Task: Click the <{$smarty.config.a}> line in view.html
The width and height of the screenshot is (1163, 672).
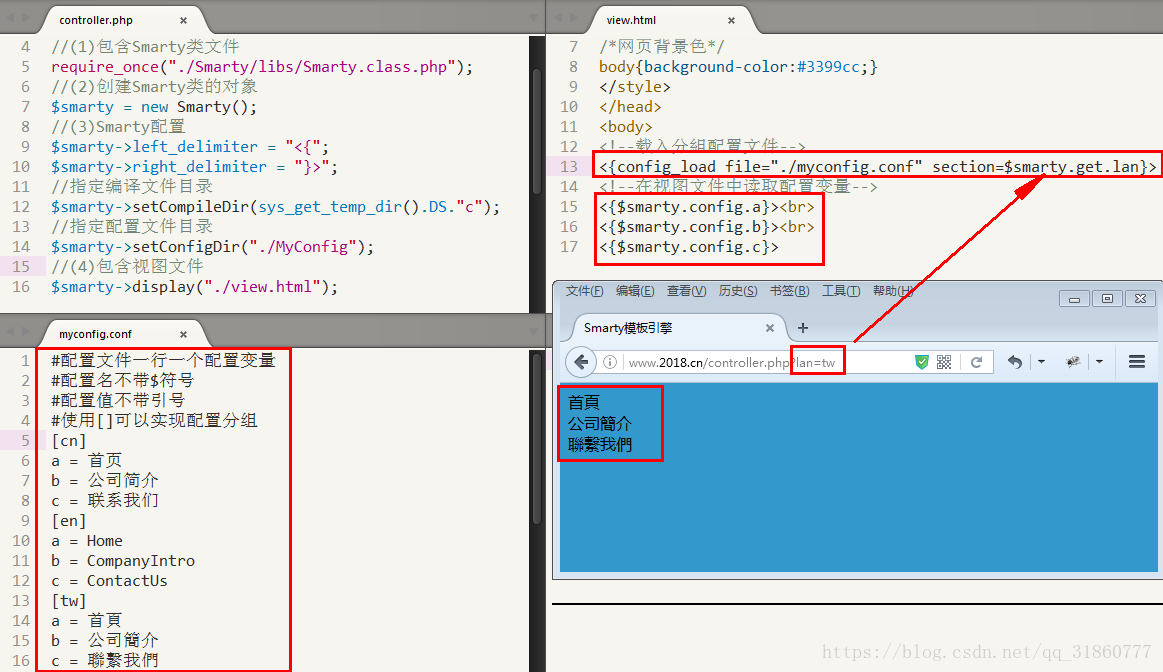Action: point(707,207)
